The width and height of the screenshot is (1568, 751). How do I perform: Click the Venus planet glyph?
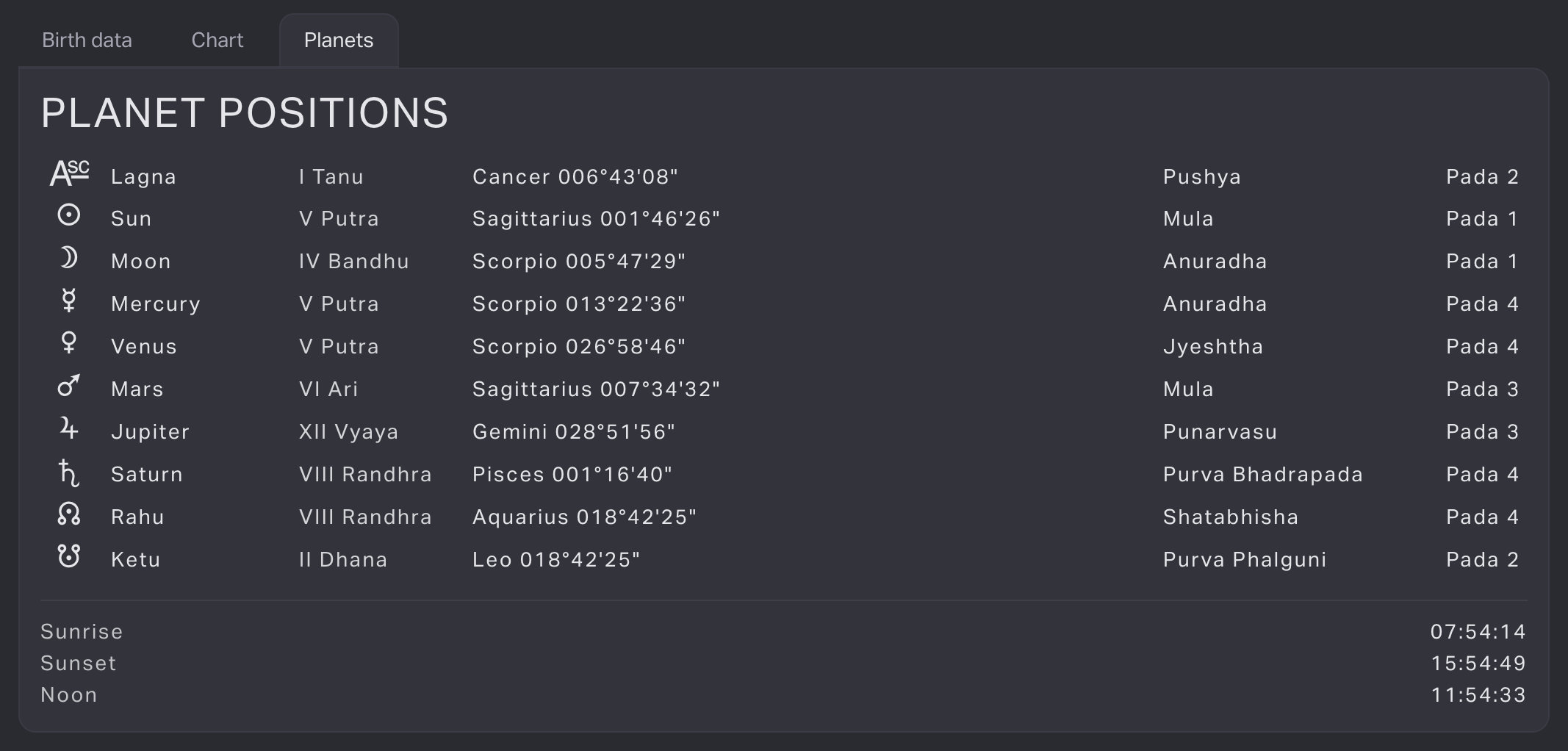pos(69,343)
